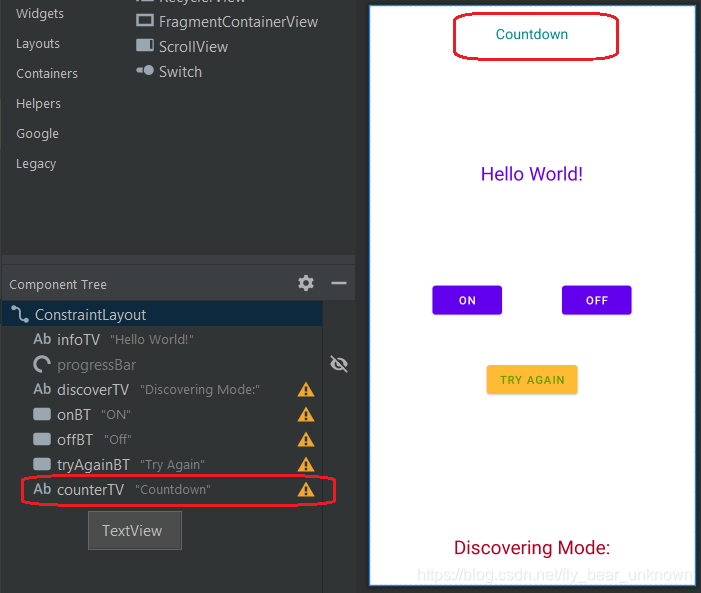This screenshot has height=593, width=701.
Task: Click the Component Tree panel title
Action: [58, 284]
